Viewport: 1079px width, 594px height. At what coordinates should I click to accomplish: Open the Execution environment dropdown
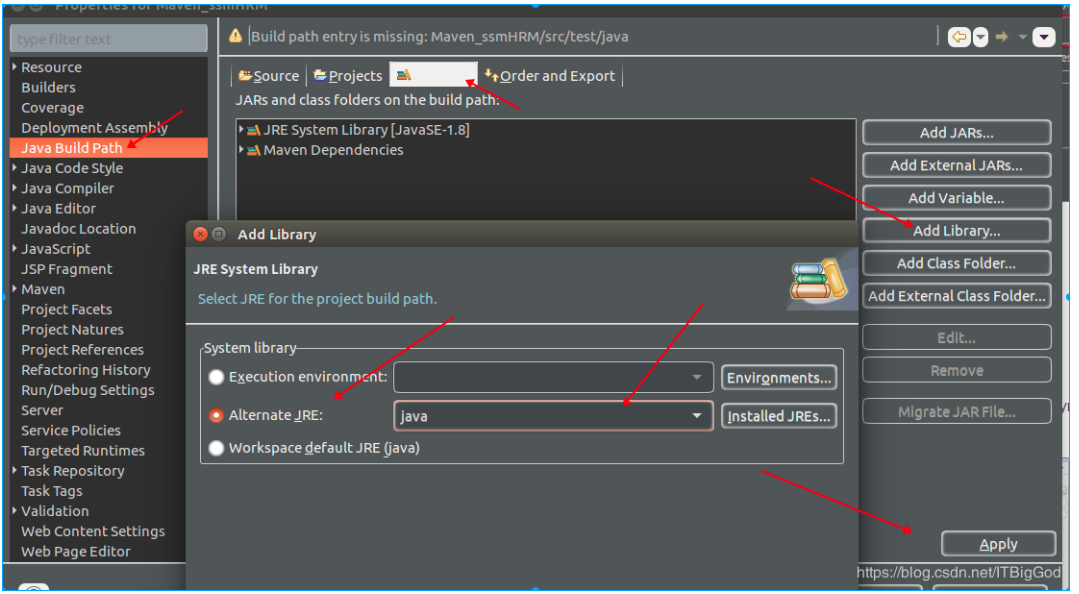pyautogui.click(x=697, y=377)
